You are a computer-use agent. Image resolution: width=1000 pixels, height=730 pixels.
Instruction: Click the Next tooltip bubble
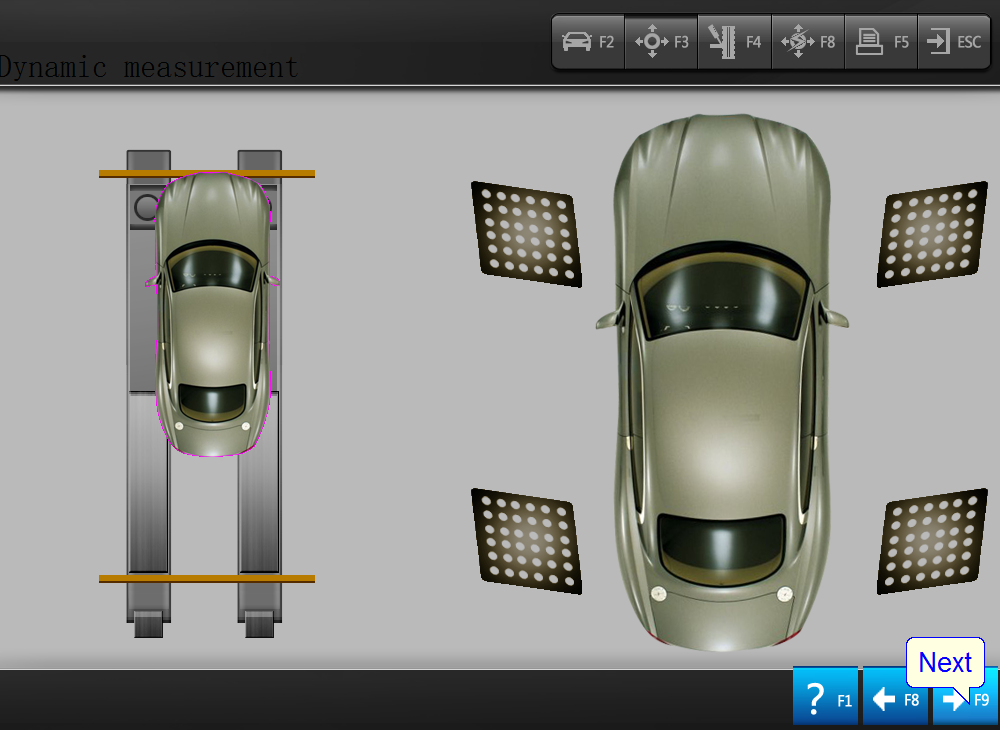[x=945, y=662]
